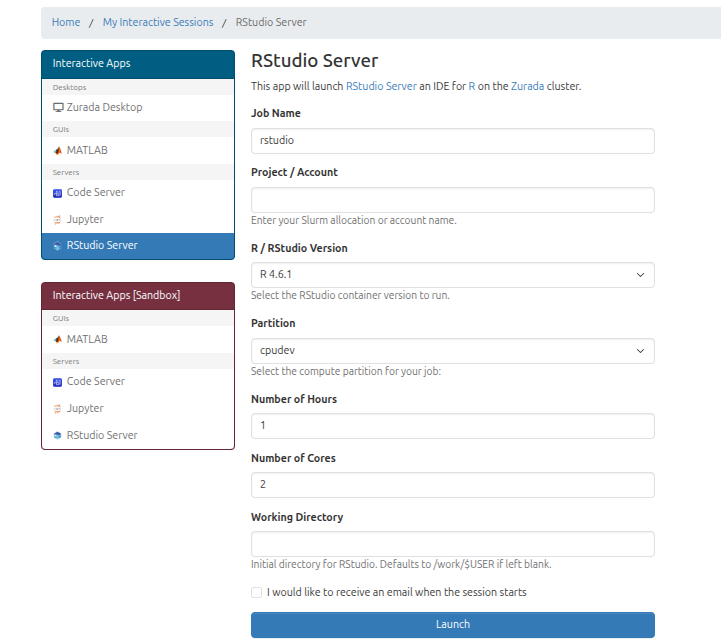Click the Working Directory input field
721x644 pixels.
(452, 544)
